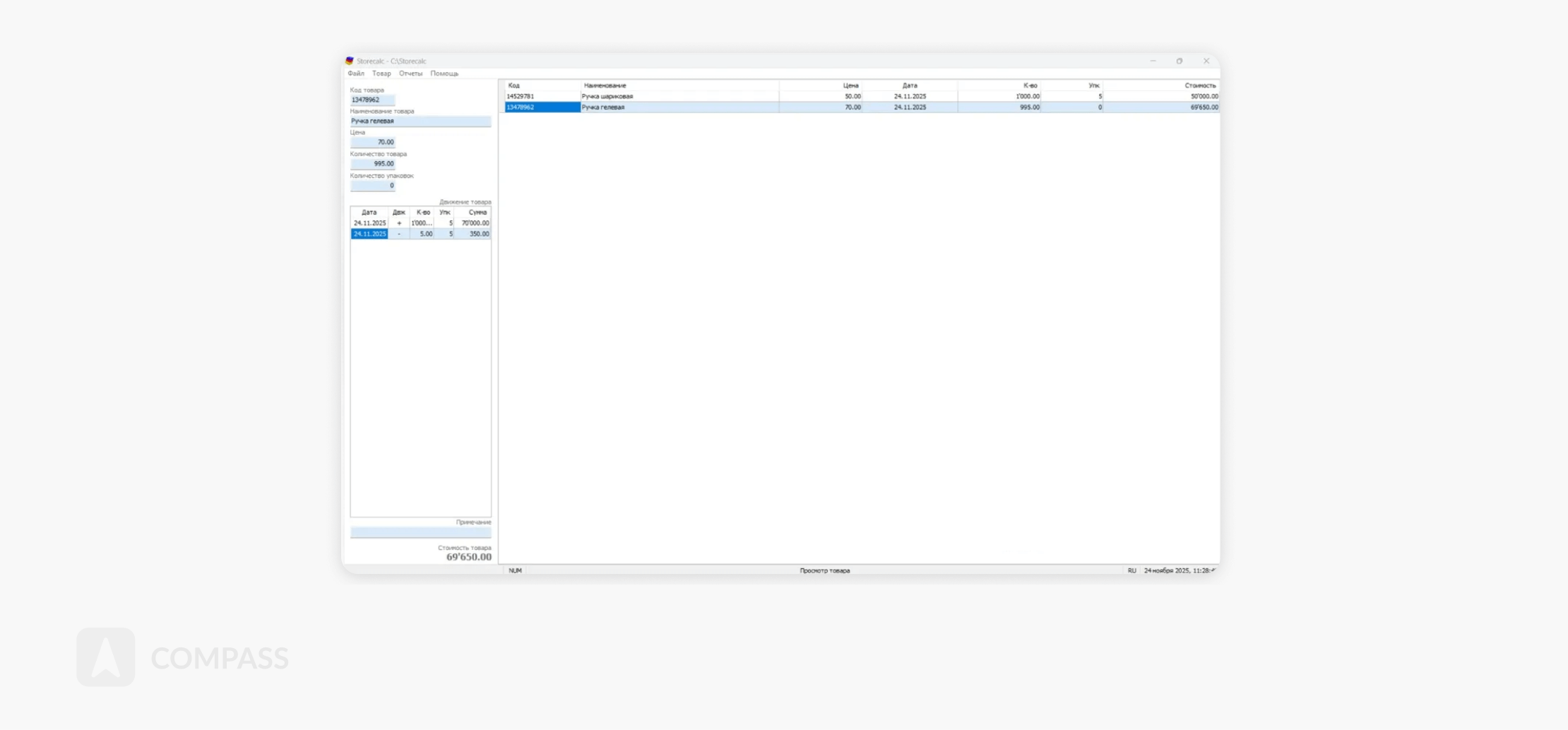Click the Цена column header in product table
The width and height of the screenshot is (1568, 730).
(821, 85)
